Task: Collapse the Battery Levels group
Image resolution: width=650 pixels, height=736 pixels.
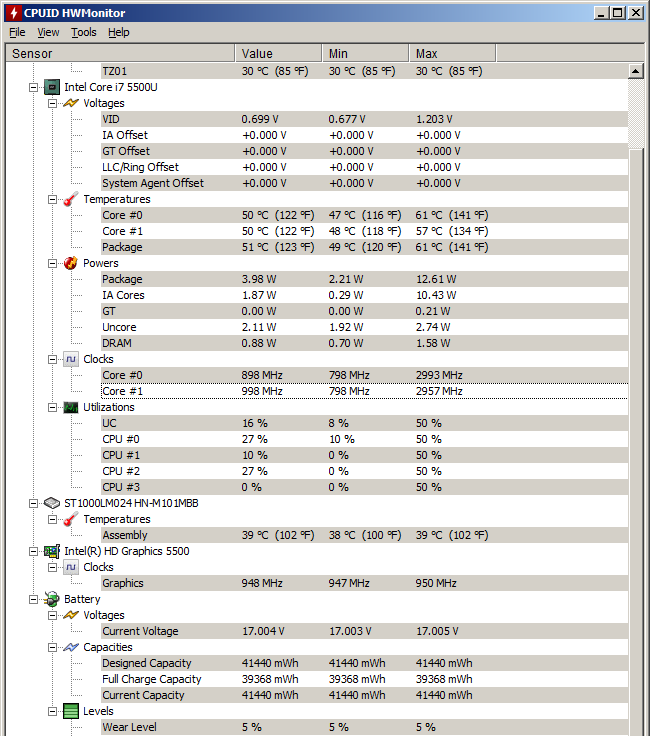Action: (x=53, y=712)
